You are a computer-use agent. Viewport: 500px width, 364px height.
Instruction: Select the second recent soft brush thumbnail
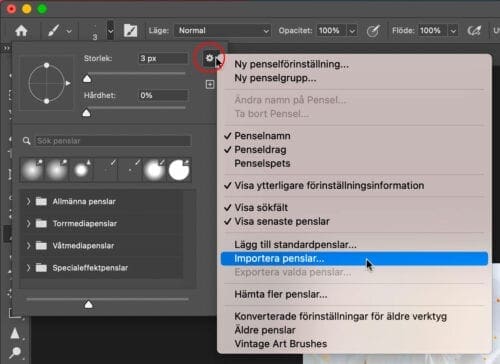57,170
